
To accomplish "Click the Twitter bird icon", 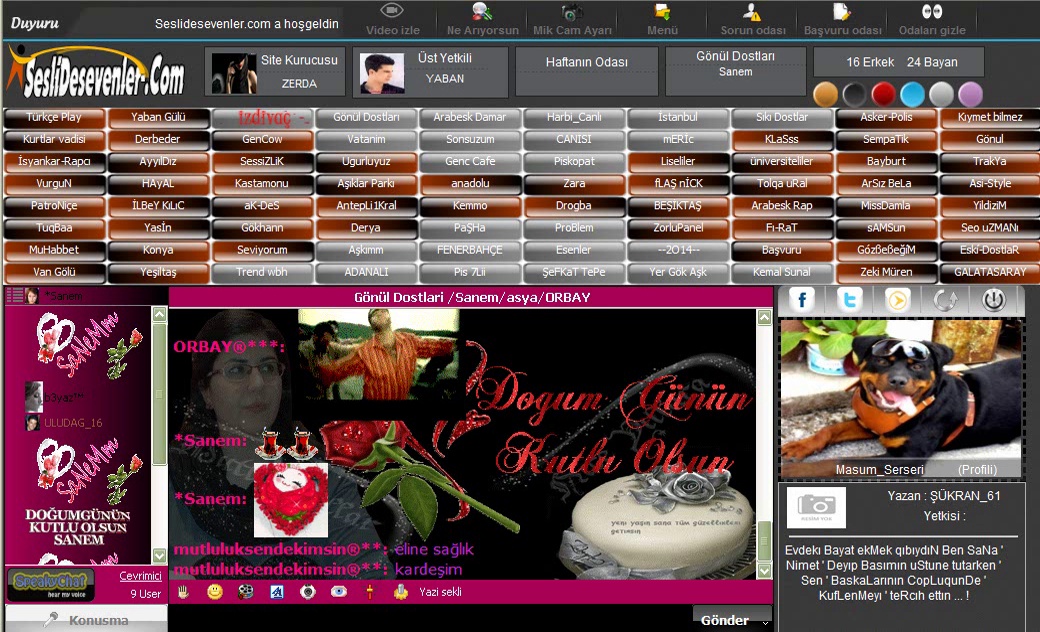I will (850, 300).
